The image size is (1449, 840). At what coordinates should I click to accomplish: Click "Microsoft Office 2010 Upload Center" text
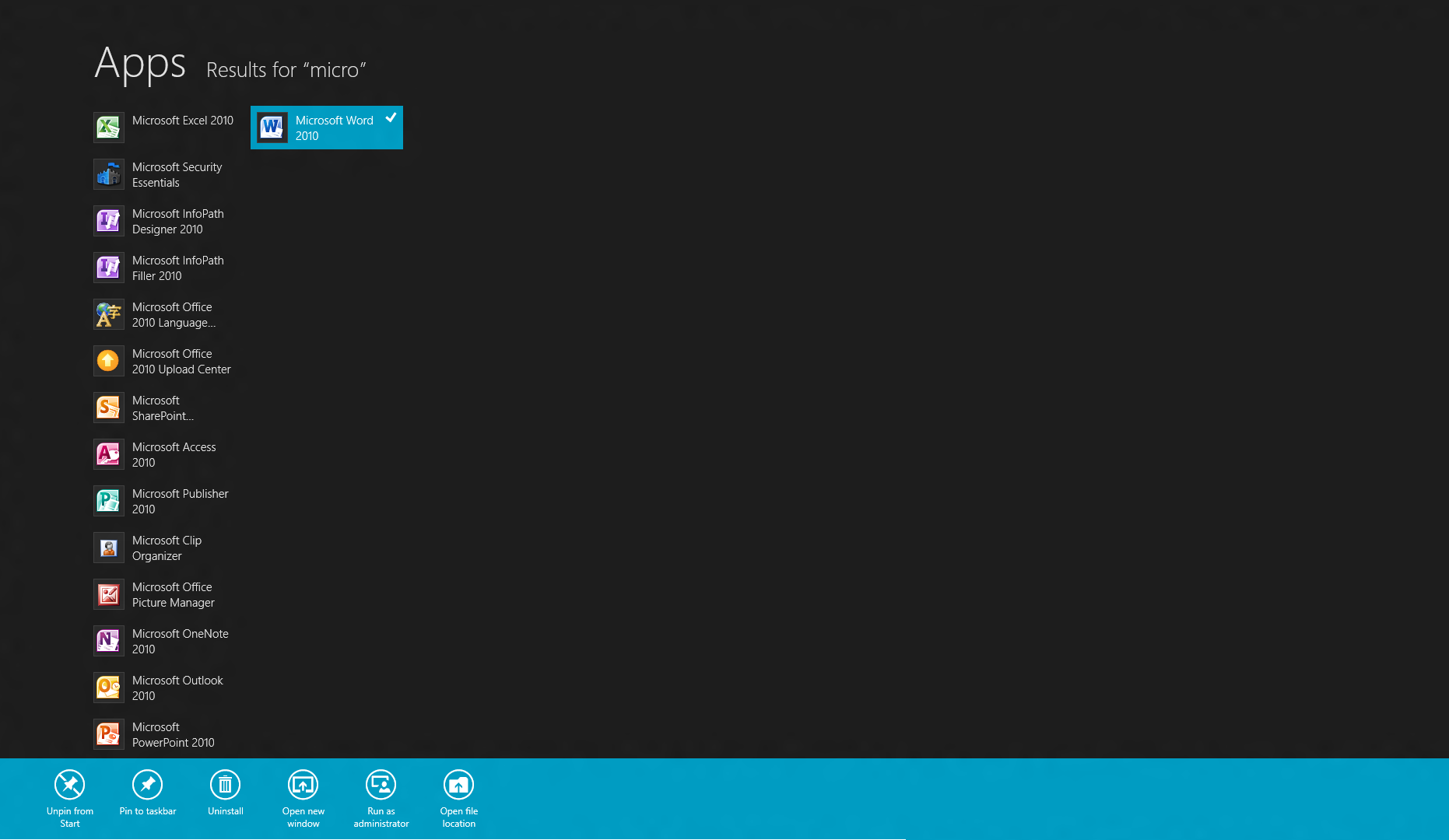pos(181,362)
